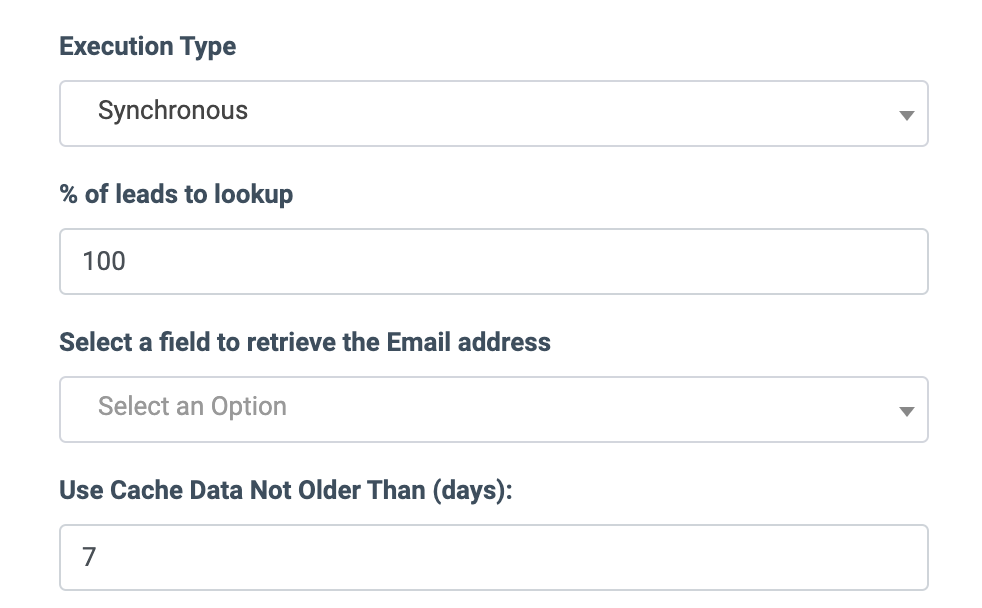Click "Email address" words in the field label
The height and width of the screenshot is (608, 982).
tap(468, 342)
